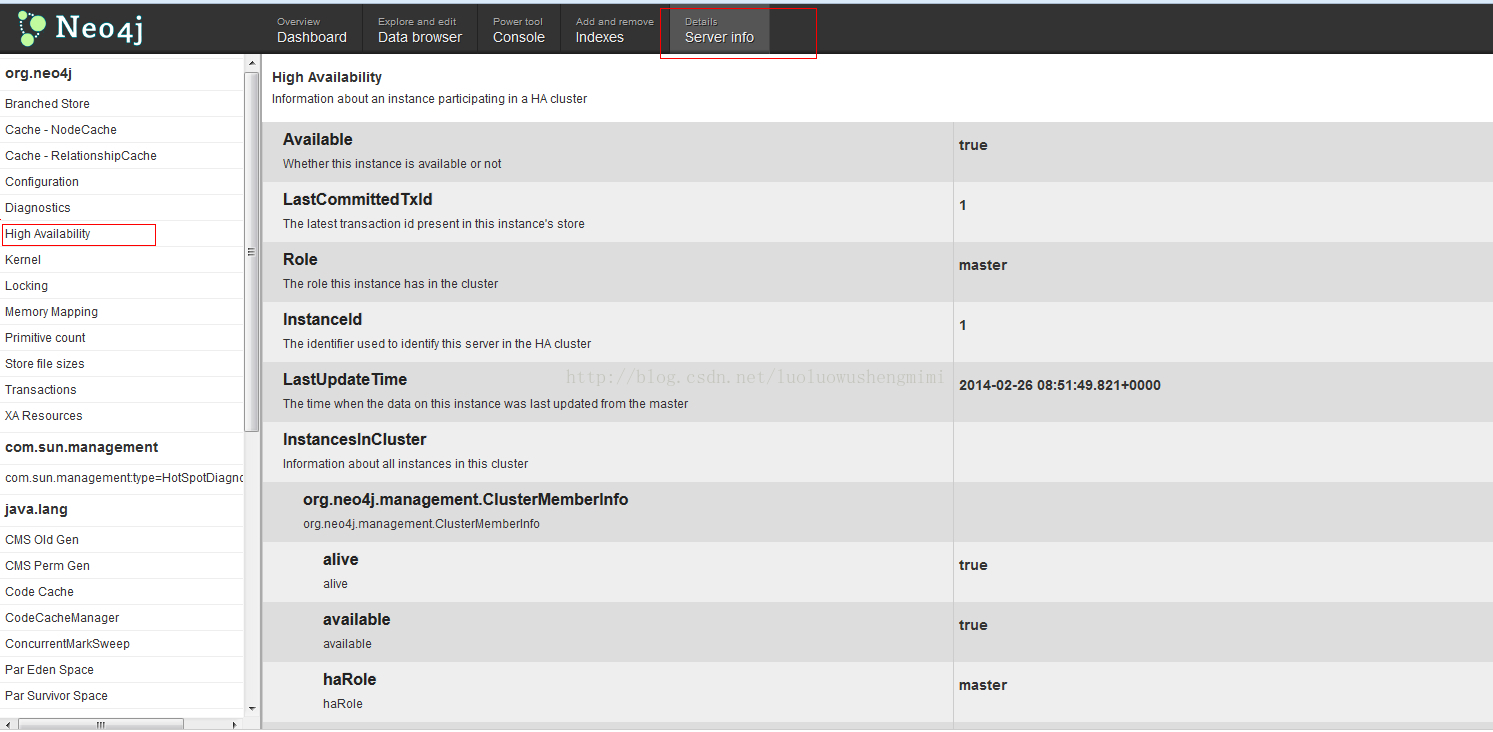Select Cache - NodeCache entry
This screenshot has height=732, width=1493.
coord(61,130)
